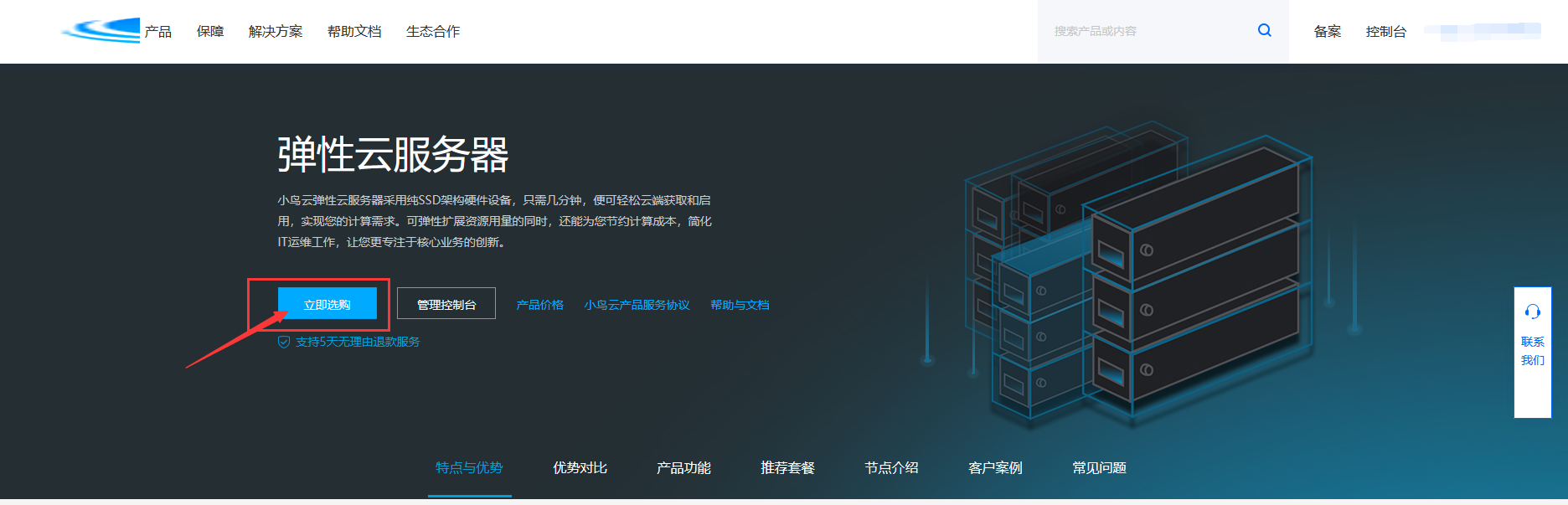The image size is (1568, 505).
Task: Open the 帮助与文档 link
Action: tap(740, 305)
